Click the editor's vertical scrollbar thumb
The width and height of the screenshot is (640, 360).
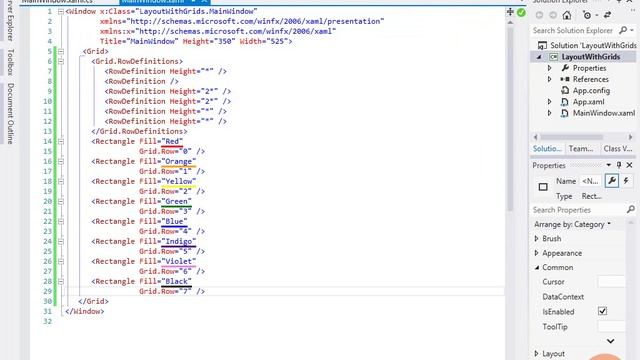pos(510,118)
